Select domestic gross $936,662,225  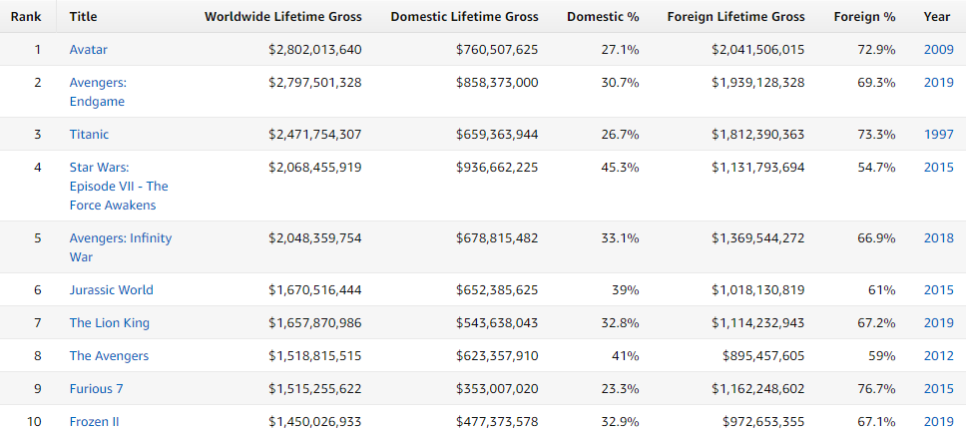coord(497,167)
